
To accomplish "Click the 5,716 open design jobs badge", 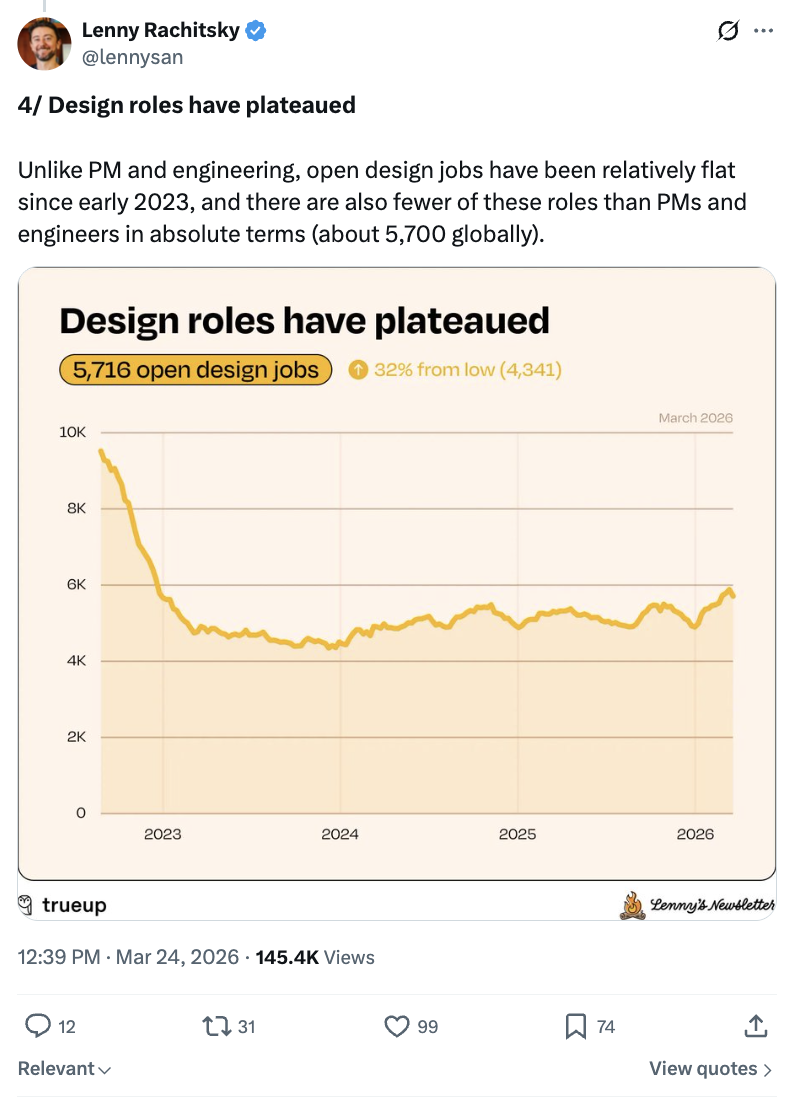I will point(195,370).
